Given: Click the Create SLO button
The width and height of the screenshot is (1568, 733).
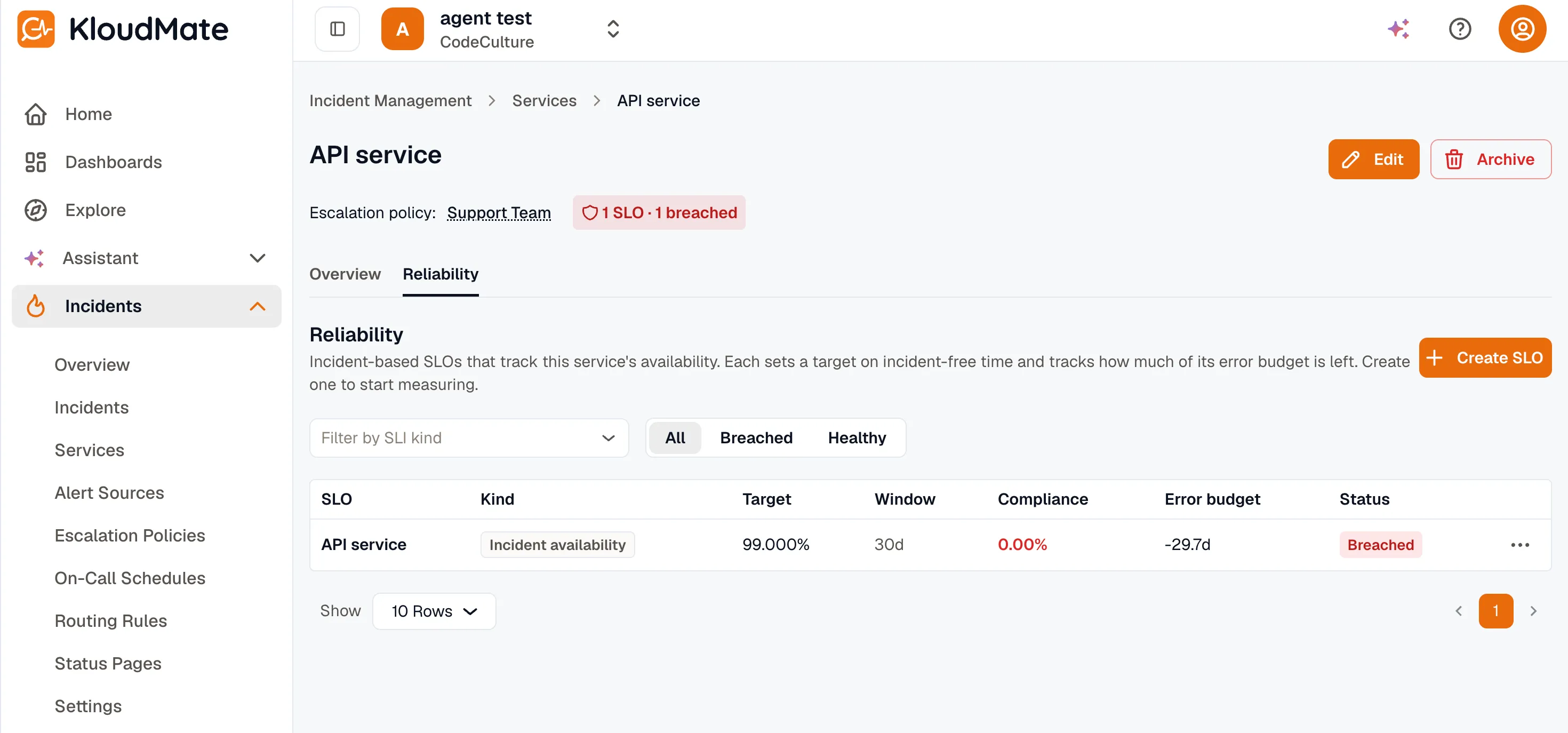Looking at the screenshot, I should [x=1485, y=357].
